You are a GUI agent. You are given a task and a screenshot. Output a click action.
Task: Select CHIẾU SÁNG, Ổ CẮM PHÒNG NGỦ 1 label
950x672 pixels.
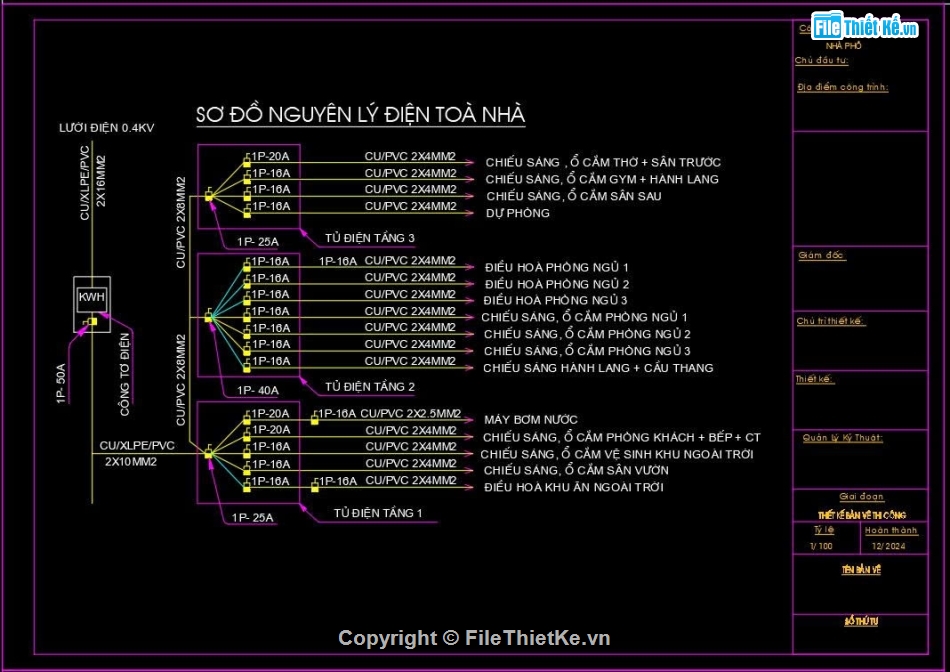click(x=585, y=317)
